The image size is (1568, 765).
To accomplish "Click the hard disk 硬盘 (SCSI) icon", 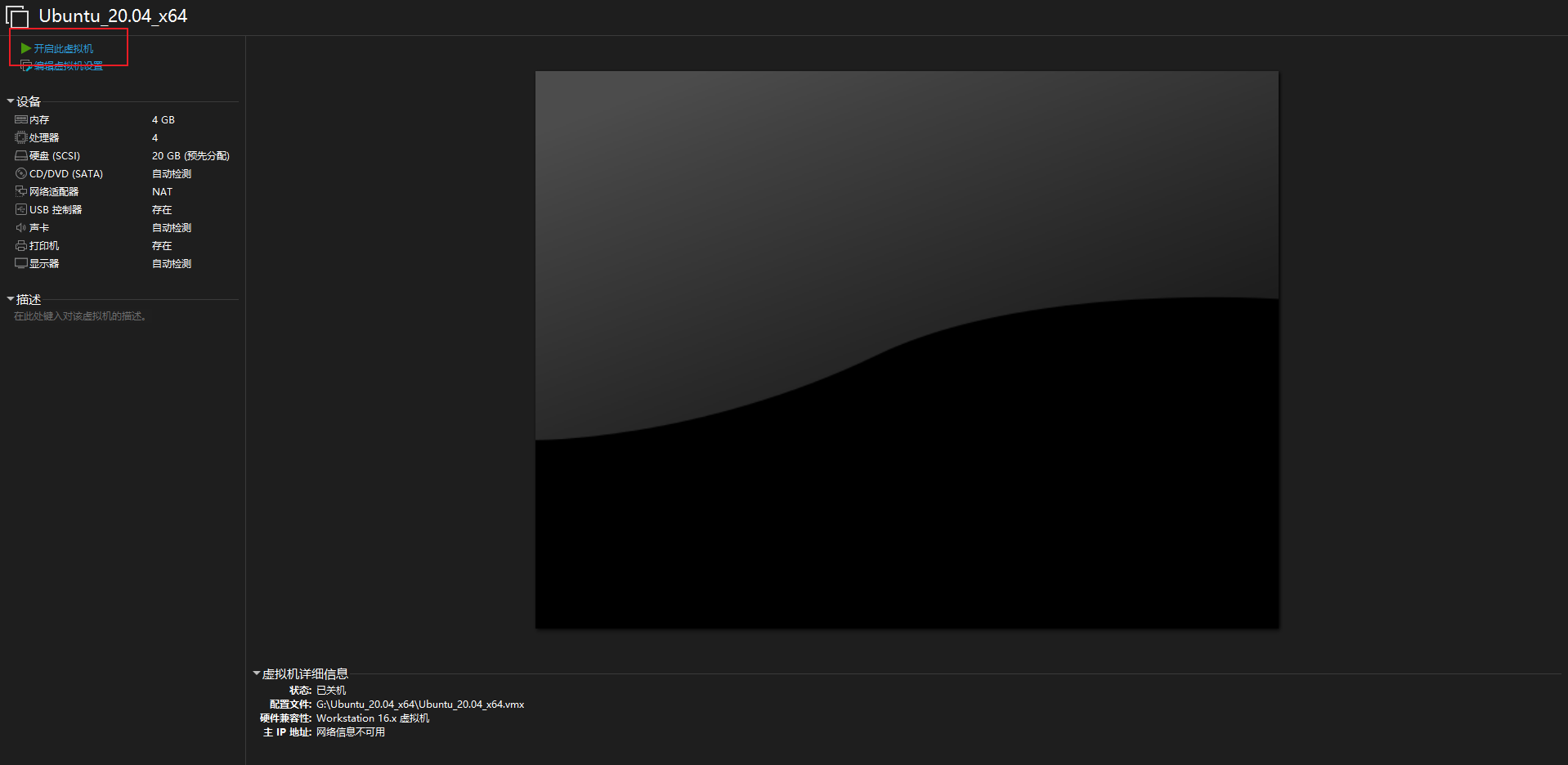I will click(21, 155).
